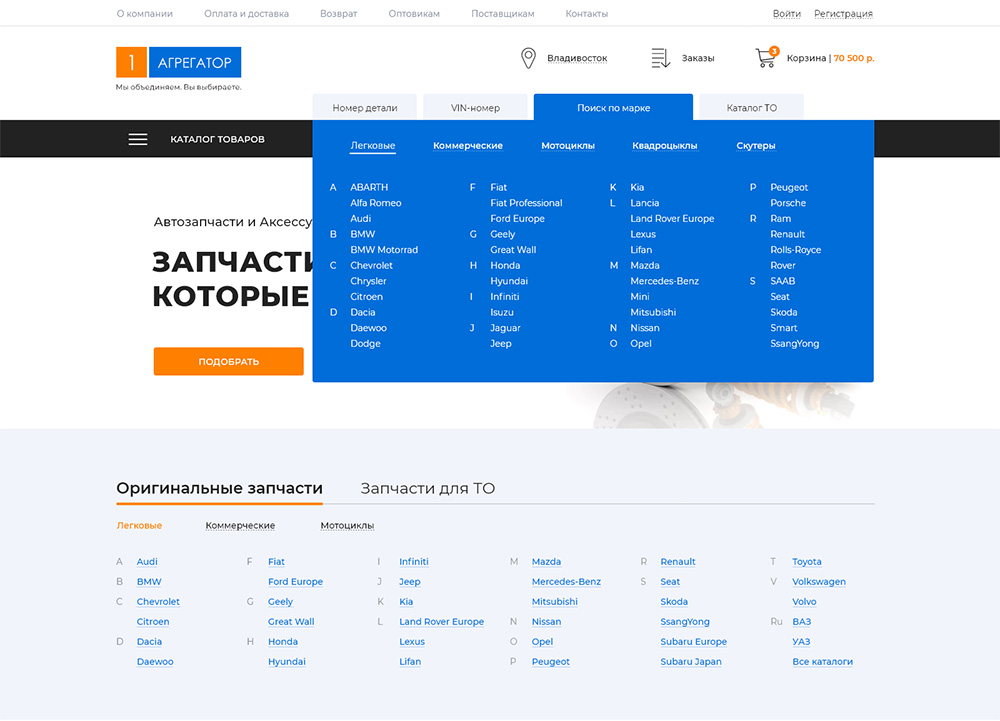Switch to the VIN-номер tab

coord(475,108)
